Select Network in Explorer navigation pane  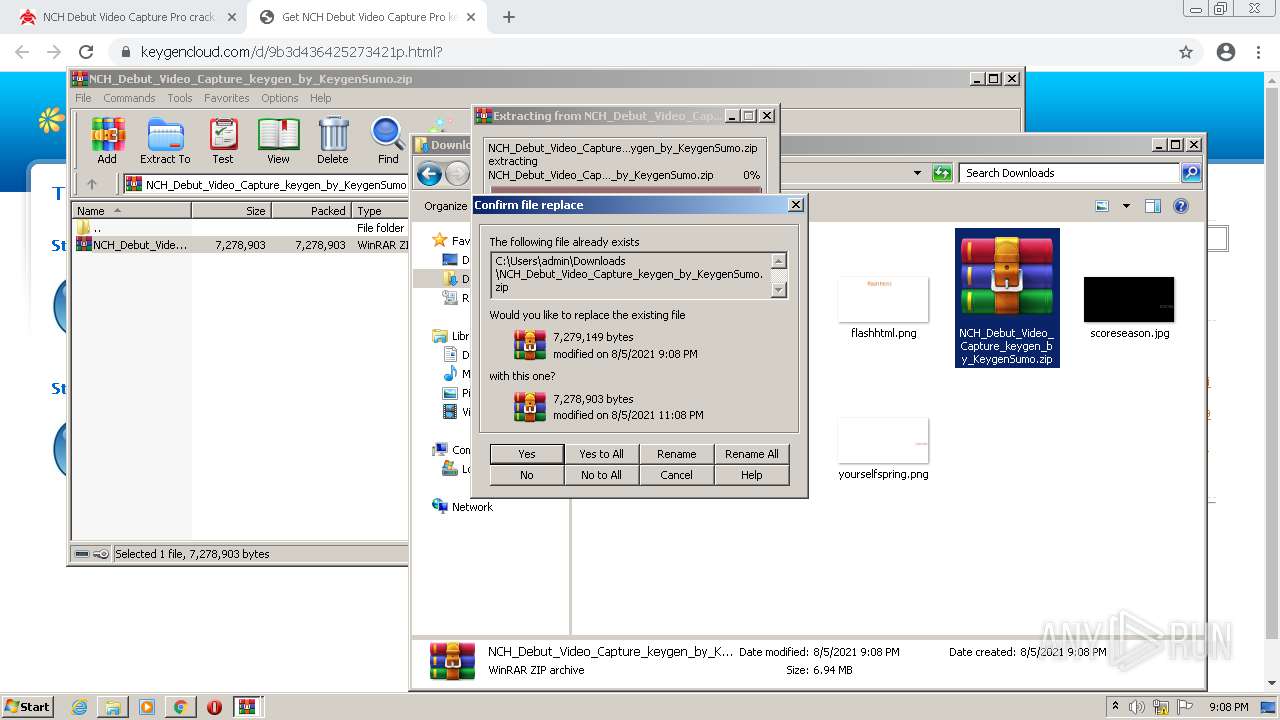coord(472,507)
